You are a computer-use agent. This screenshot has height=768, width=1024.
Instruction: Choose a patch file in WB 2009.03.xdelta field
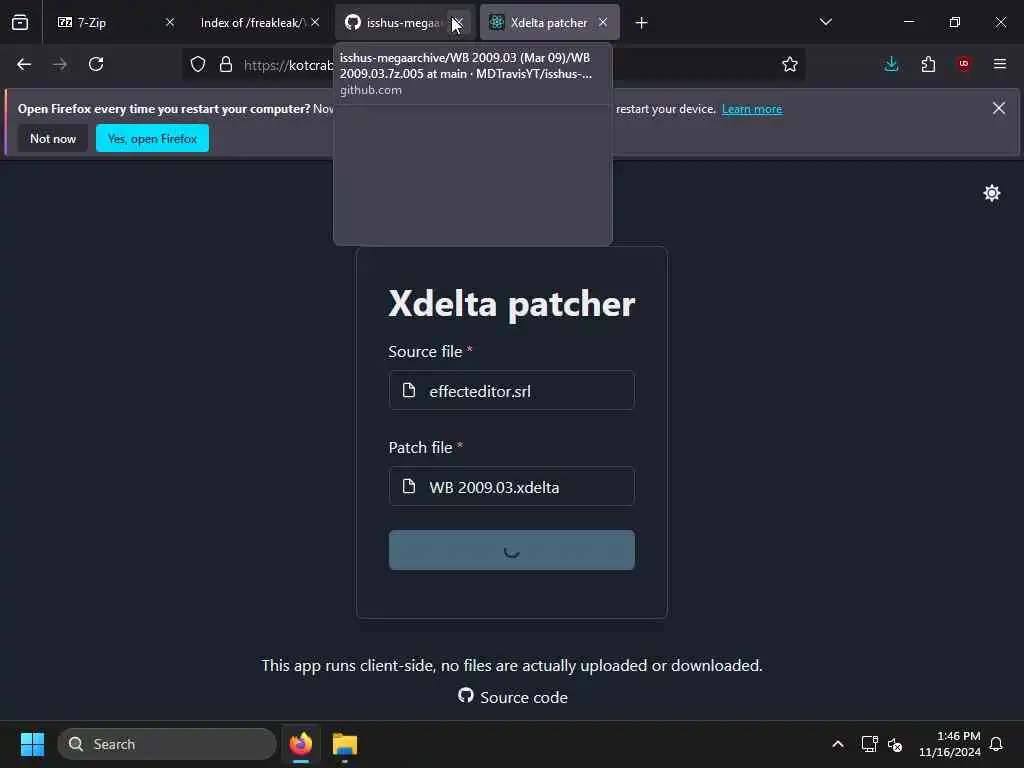(x=511, y=487)
